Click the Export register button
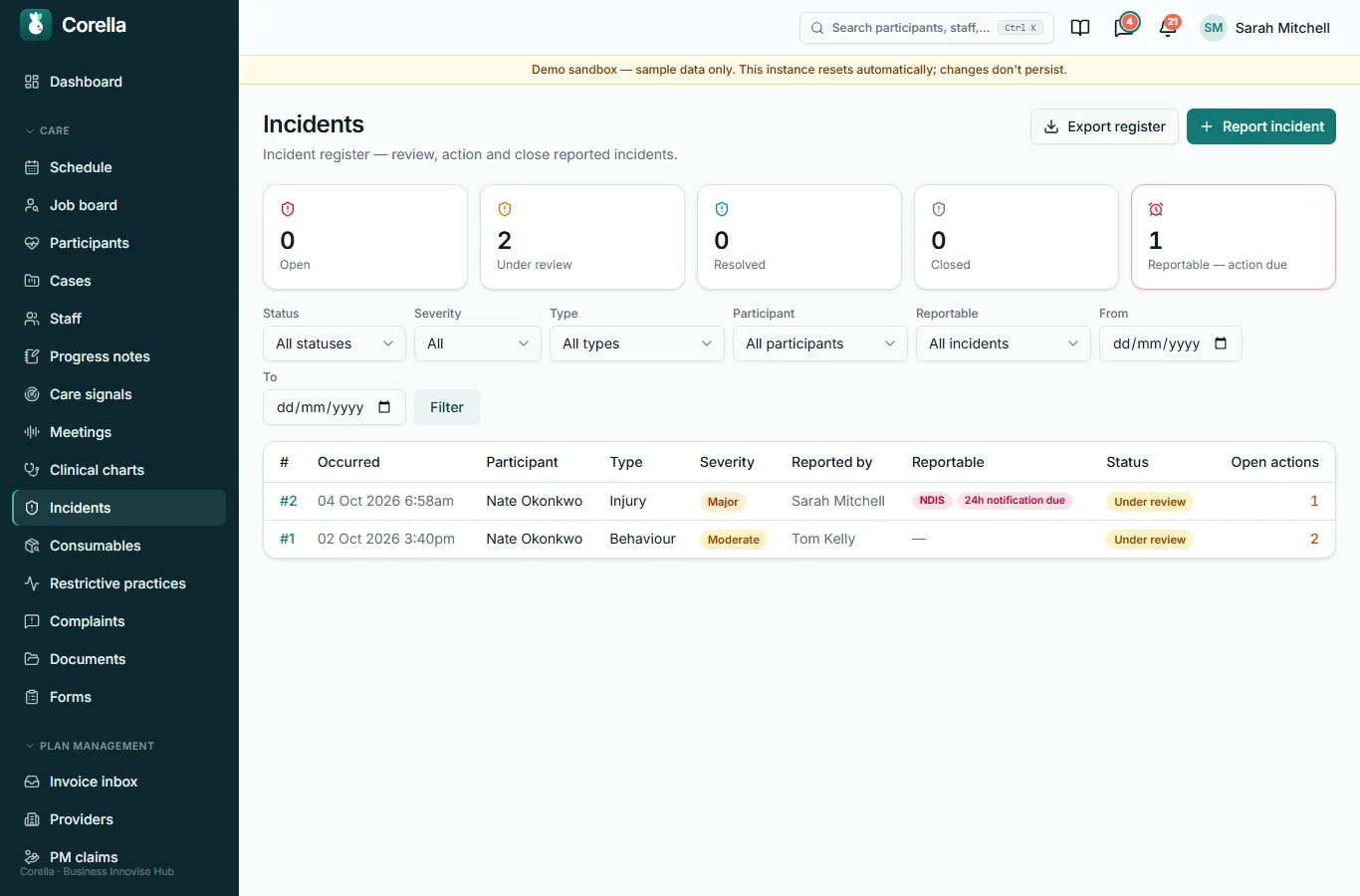 click(x=1104, y=126)
